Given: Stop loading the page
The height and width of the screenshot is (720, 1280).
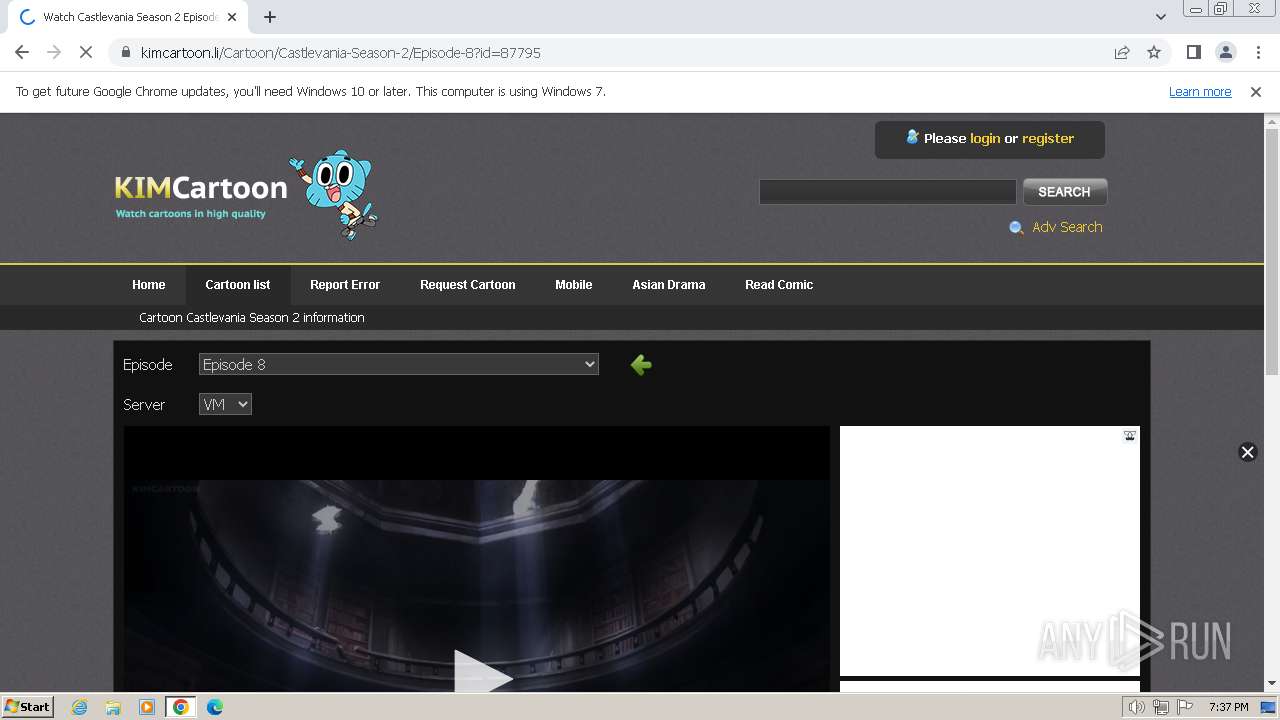Looking at the screenshot, I should coord(86,52).
